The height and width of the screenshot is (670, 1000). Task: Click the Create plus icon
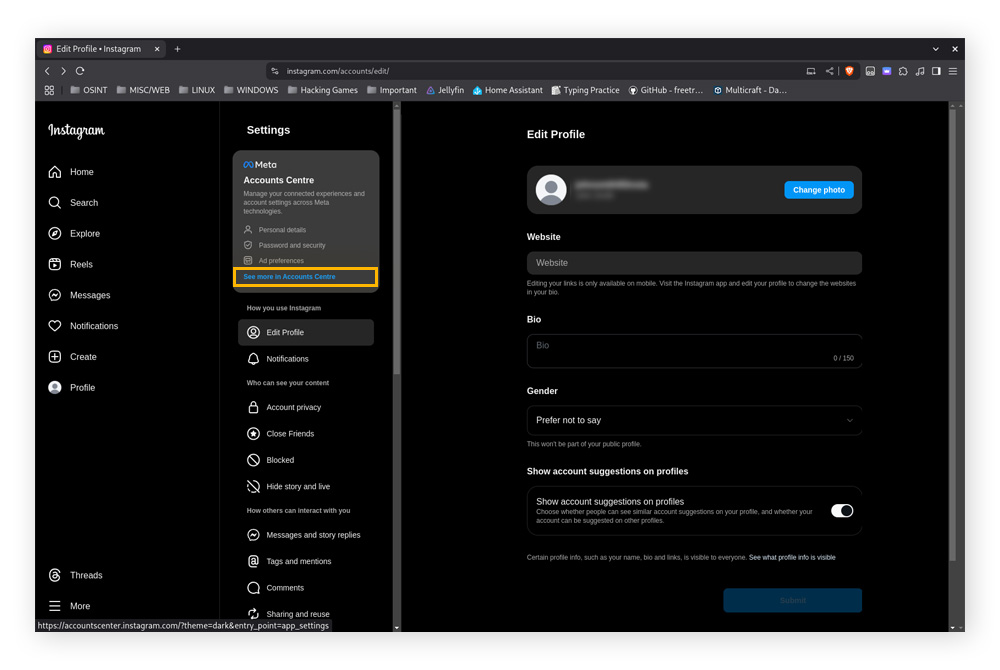click(55, 356)
